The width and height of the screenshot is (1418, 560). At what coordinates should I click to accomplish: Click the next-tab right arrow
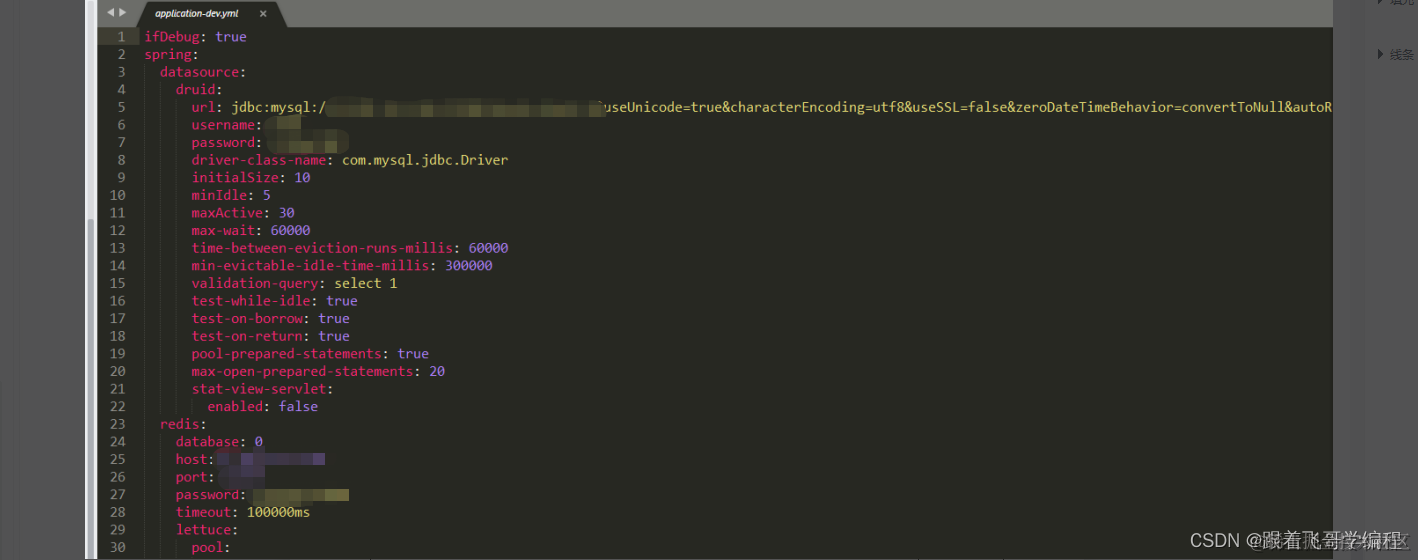point(123,13)
